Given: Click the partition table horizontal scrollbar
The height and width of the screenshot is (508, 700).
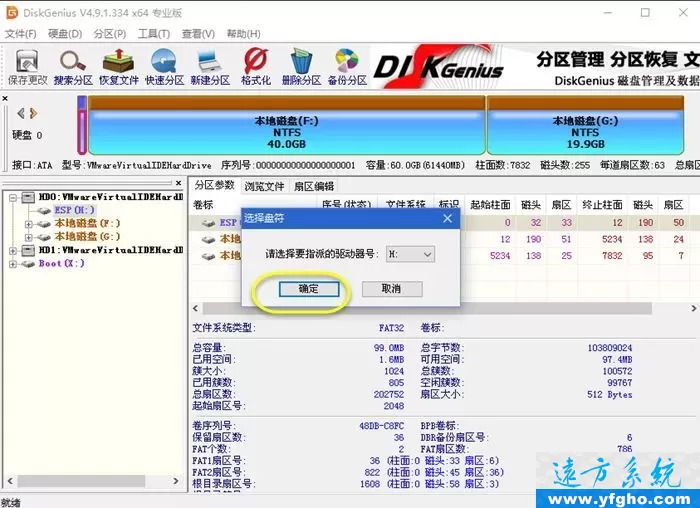Looking at the screenshot, I should (x=427, y=308).
